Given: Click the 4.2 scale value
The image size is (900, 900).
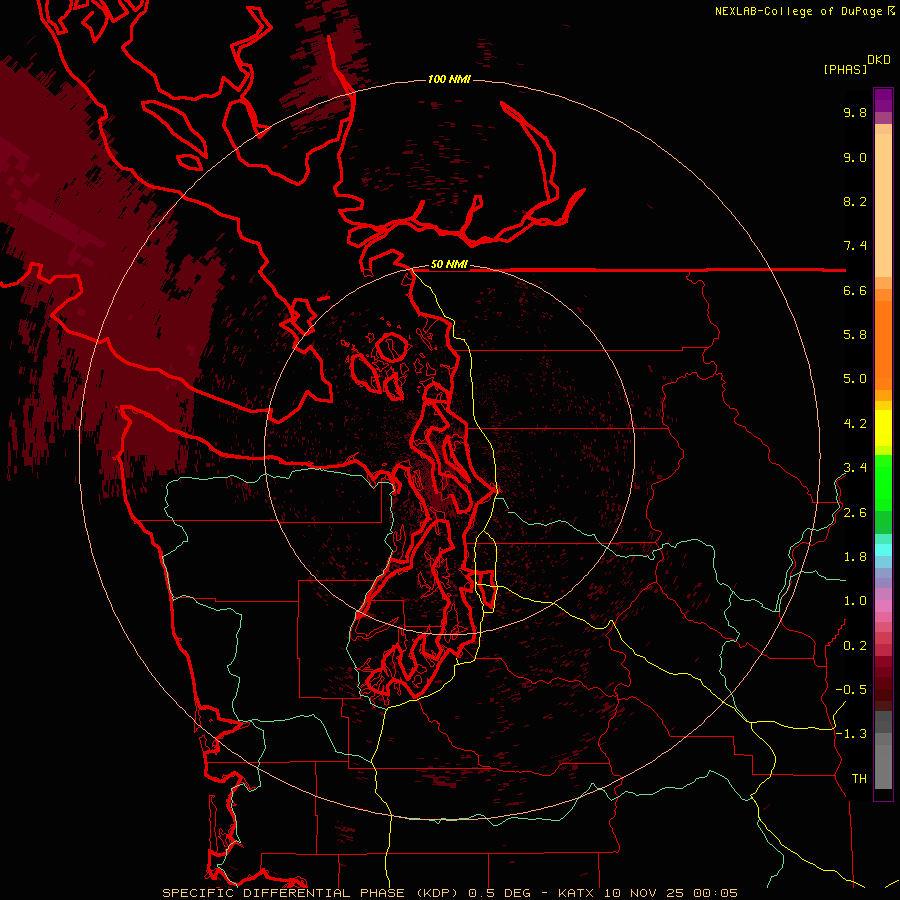Looking at the screenshot, I should (855, 424).
